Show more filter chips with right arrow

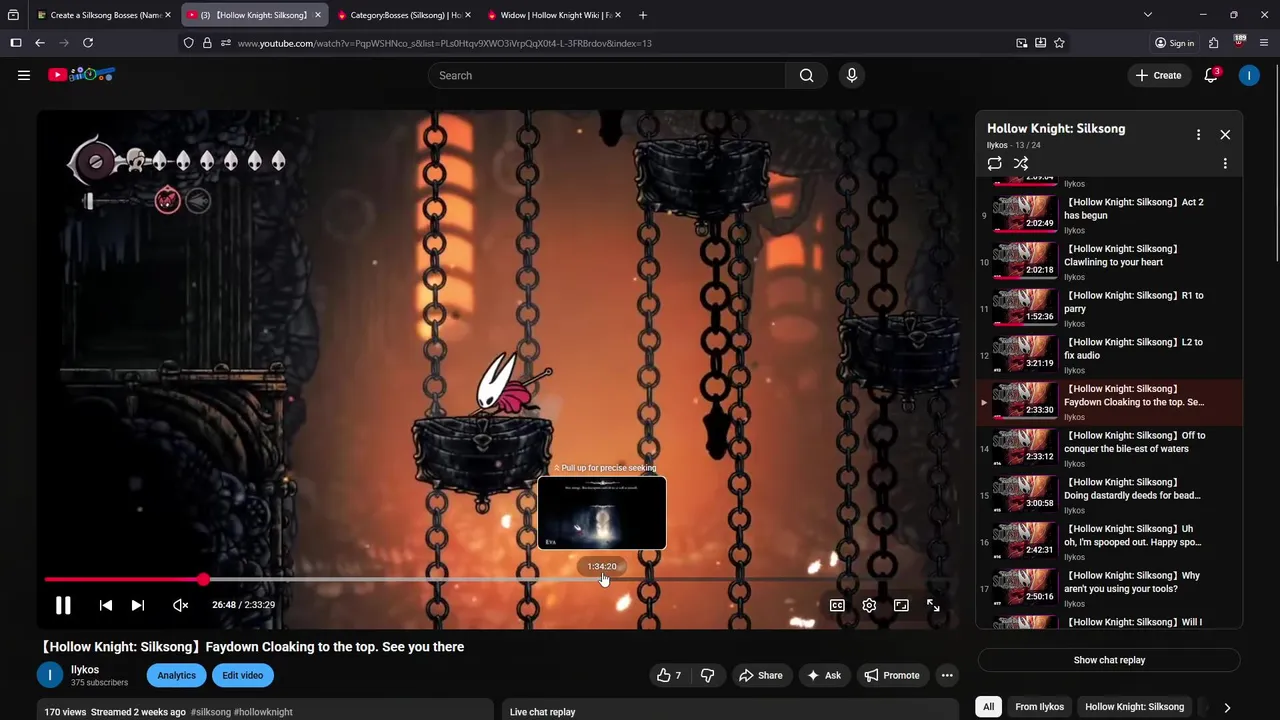[x=1227, y=707]
